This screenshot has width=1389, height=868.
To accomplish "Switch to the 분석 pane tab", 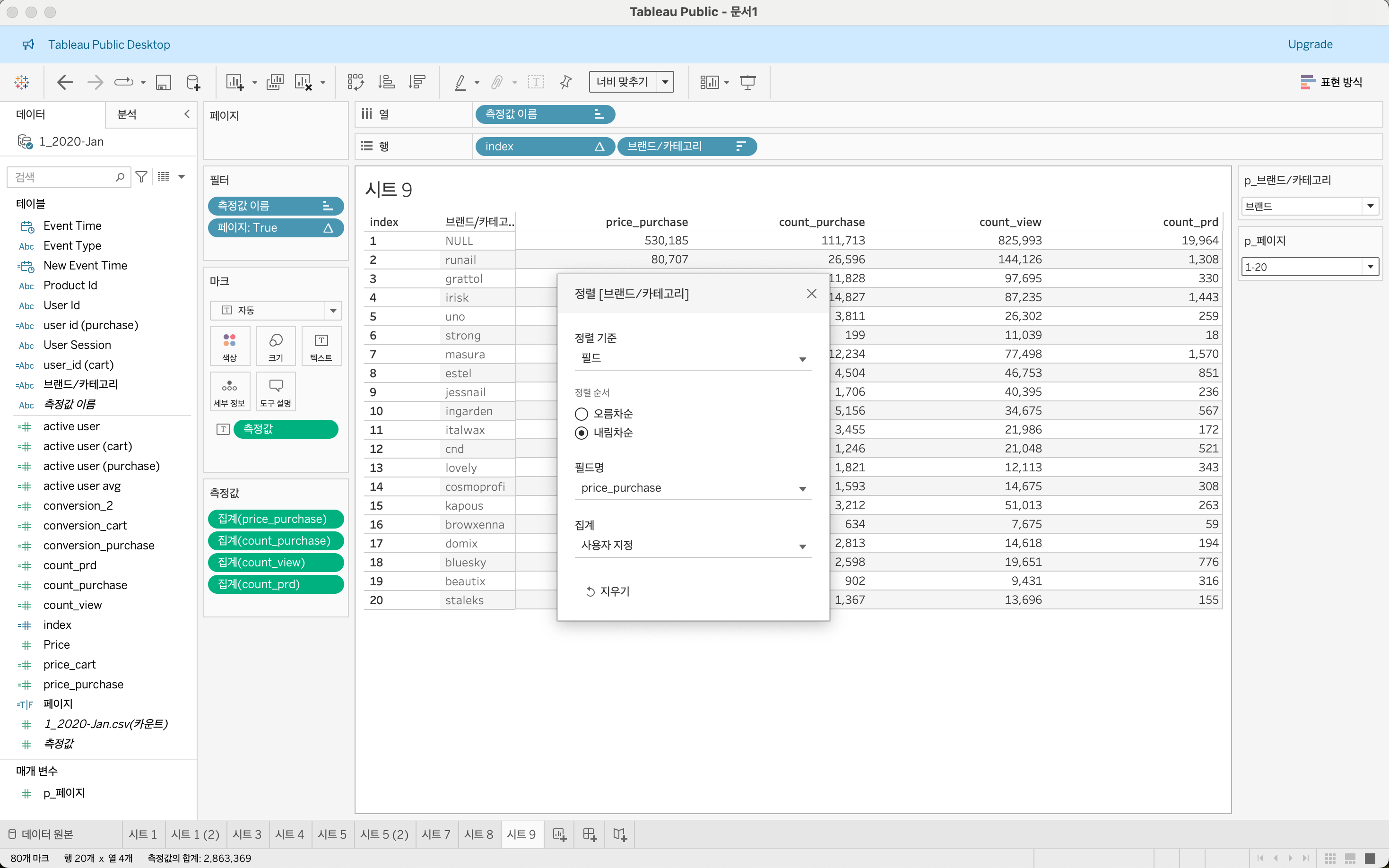I will coord(127,114).
